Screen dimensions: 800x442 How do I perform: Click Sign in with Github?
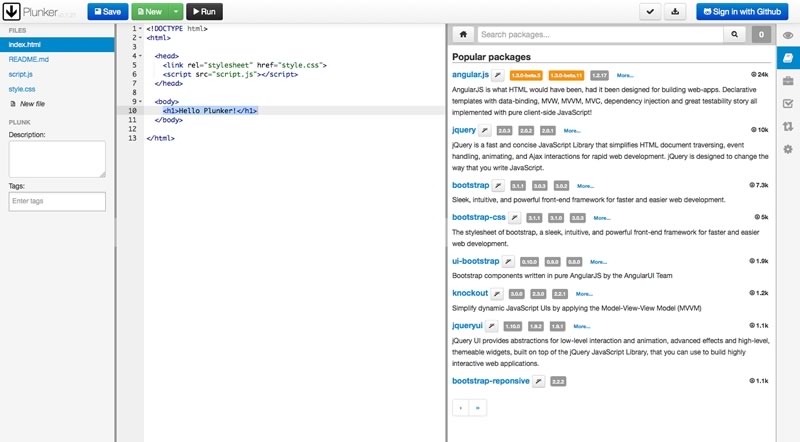coord(740,12)
